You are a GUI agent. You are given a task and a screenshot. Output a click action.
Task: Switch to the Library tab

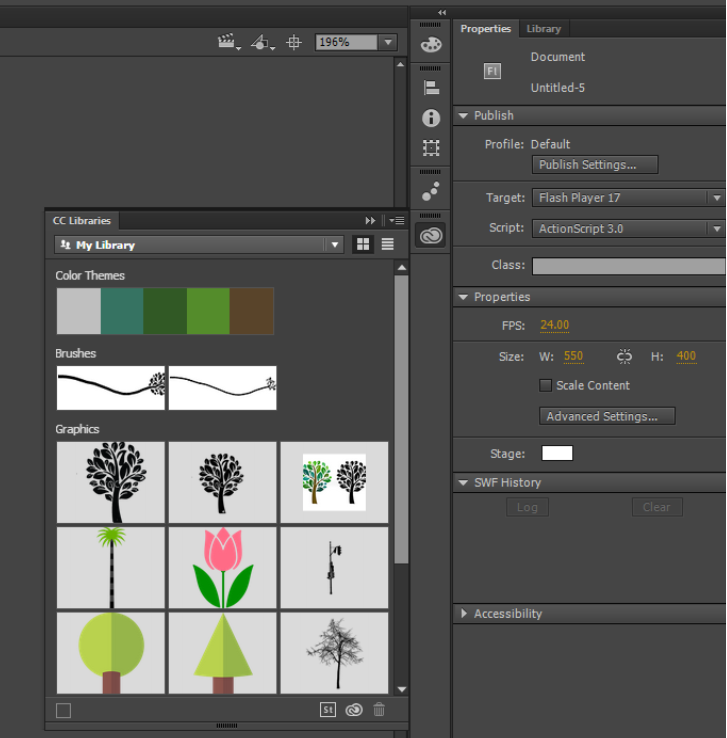tap(543, 29)
